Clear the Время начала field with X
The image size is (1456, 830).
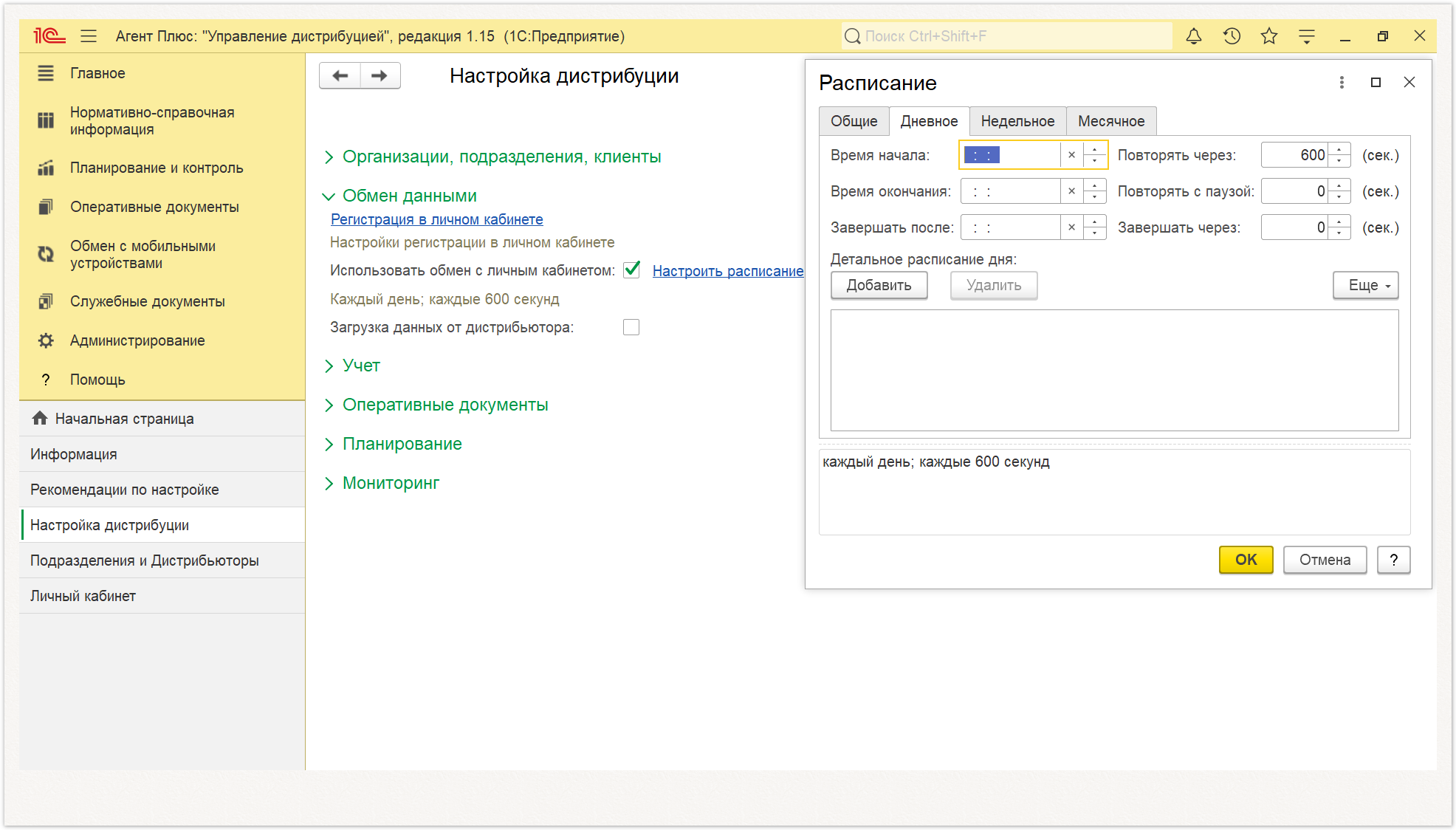(x=1071, y=155)
